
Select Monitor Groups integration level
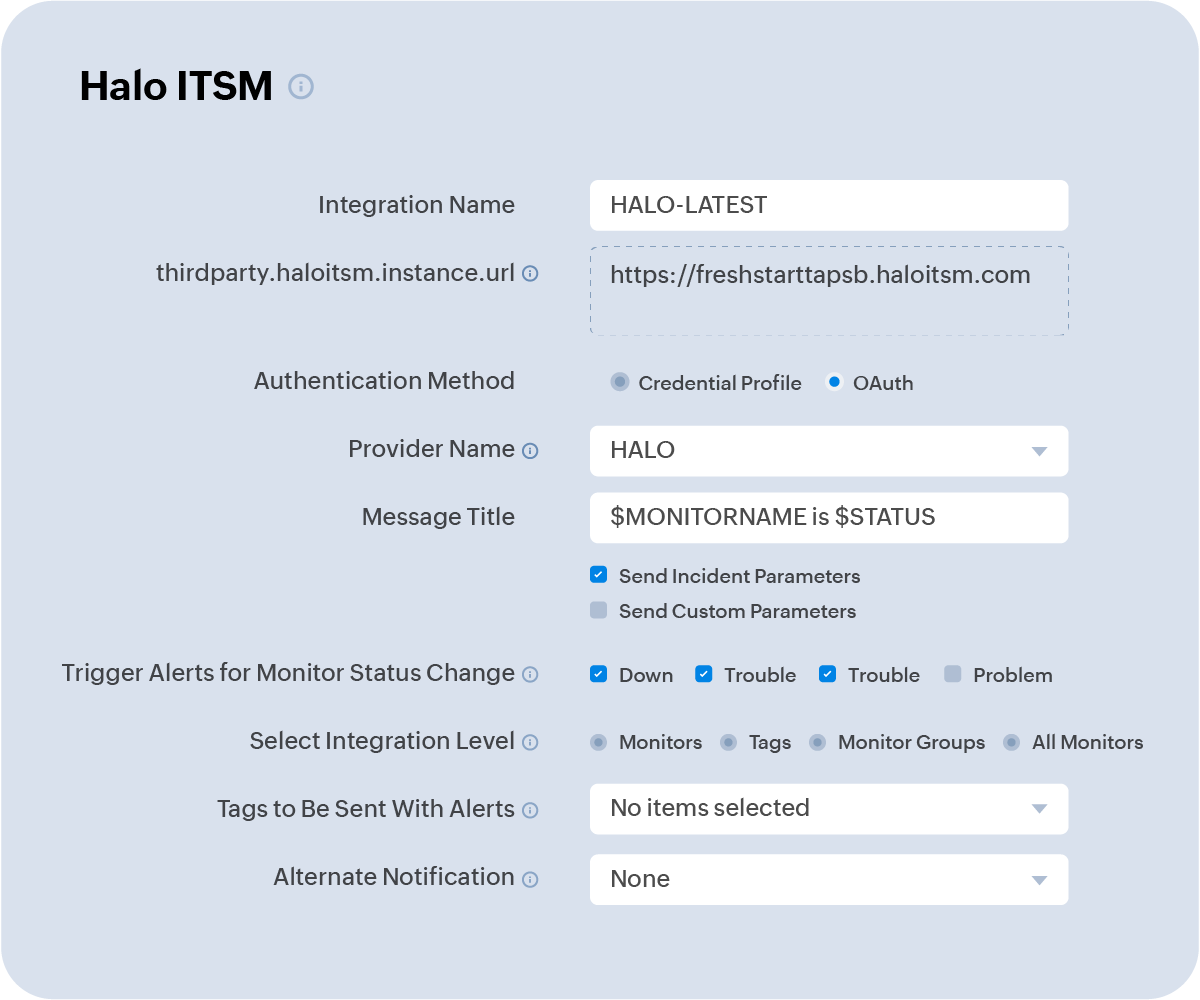click(x=818, y=742)
